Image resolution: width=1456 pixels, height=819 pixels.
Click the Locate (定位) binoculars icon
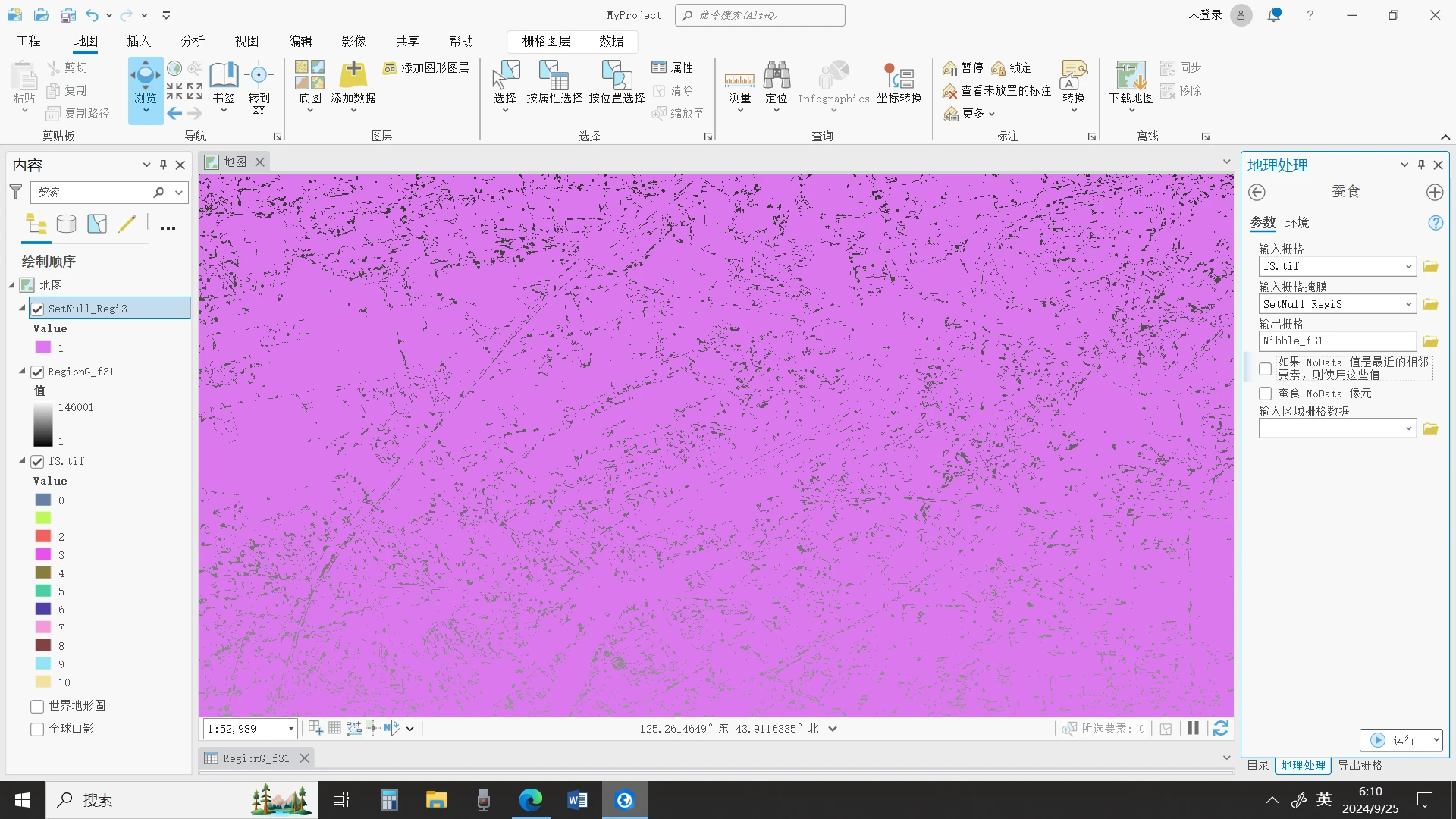pyautogui.click(x=777, y=76)
